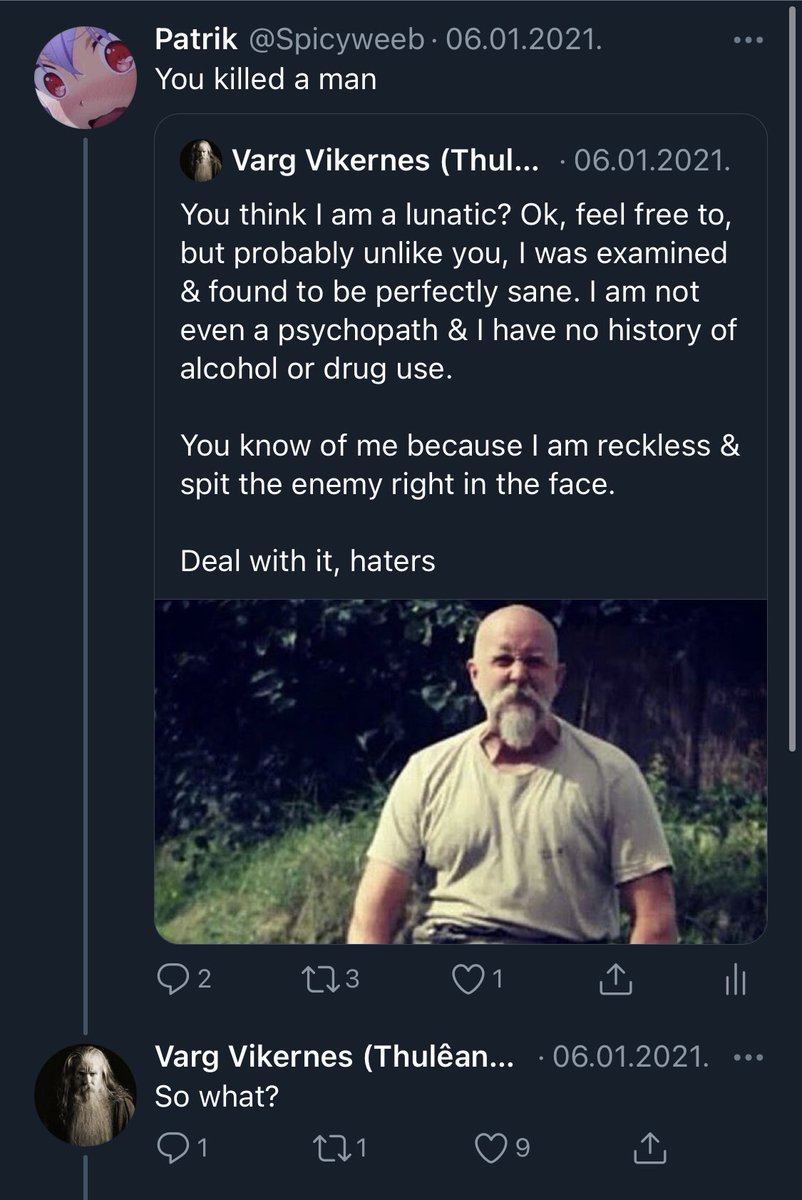Open three-dot menu on Patrik's tweet
Viewport: 802px width, 1200px height.
[748, 41]
